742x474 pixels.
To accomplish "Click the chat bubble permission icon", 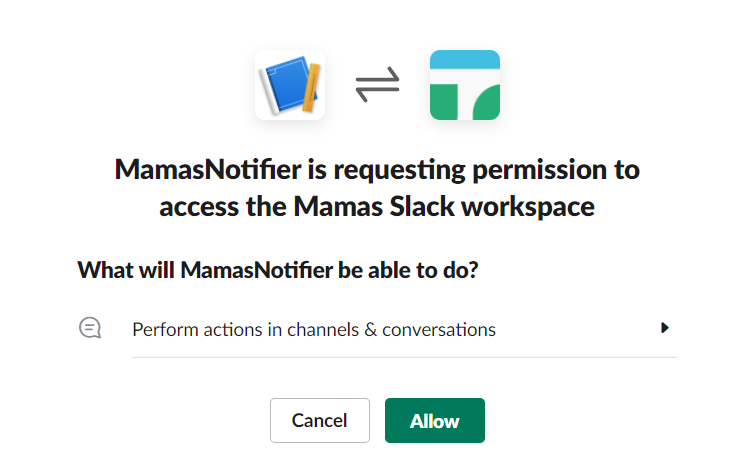I will coord(90,328).
